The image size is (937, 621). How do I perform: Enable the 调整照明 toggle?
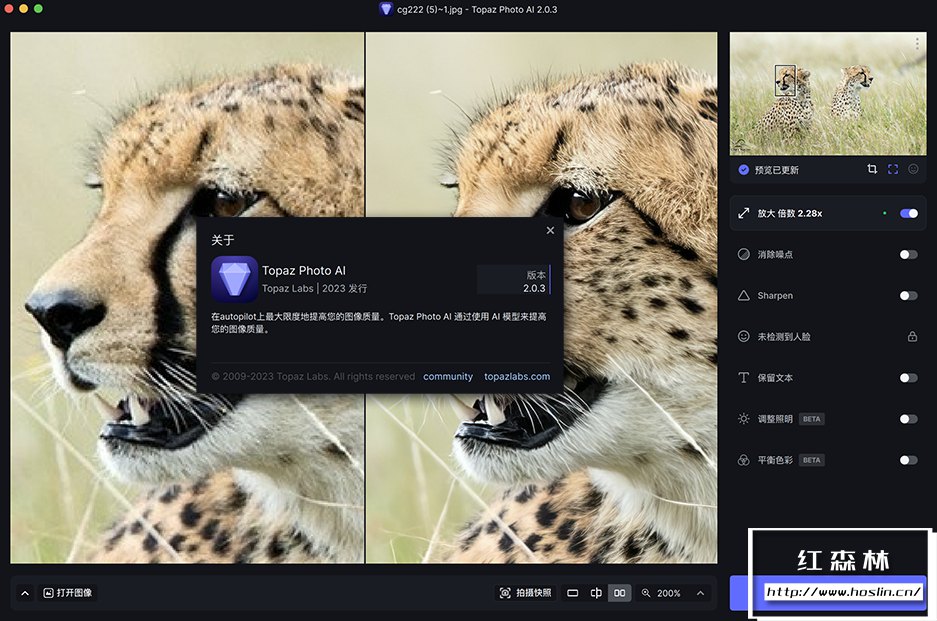click(x=908, y=419)
